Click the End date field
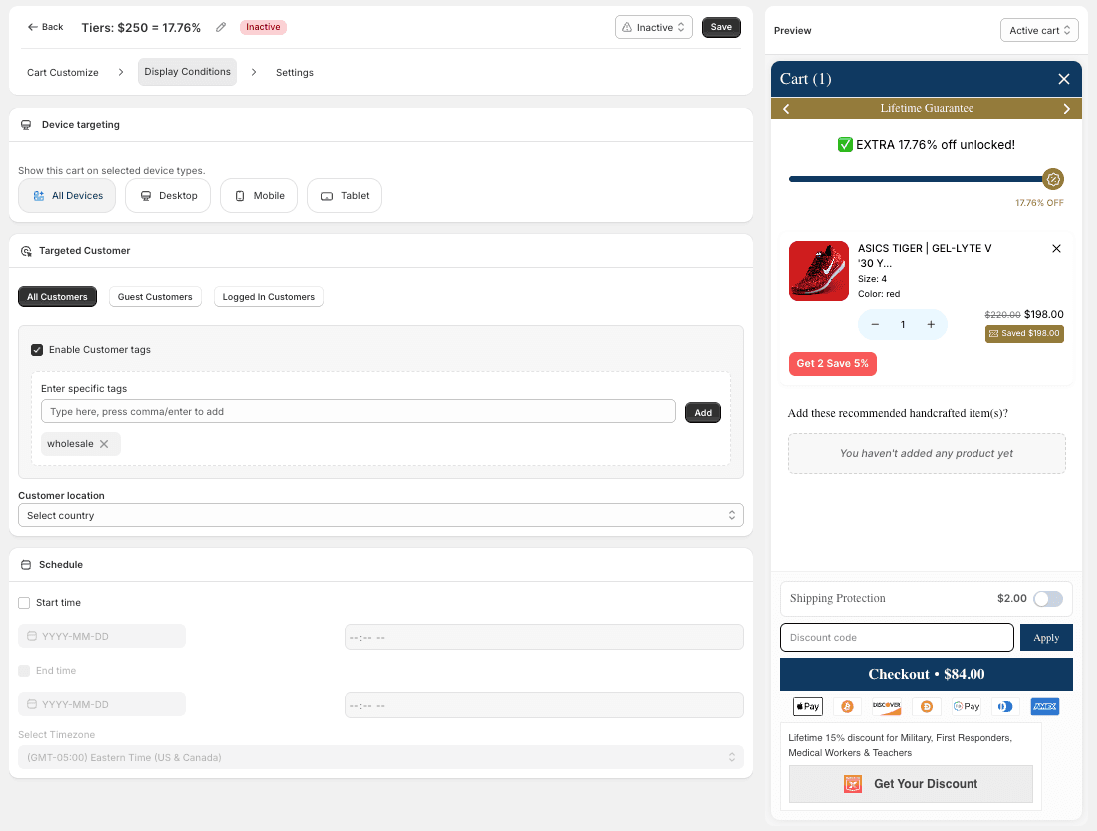 (x=102, y=704)
